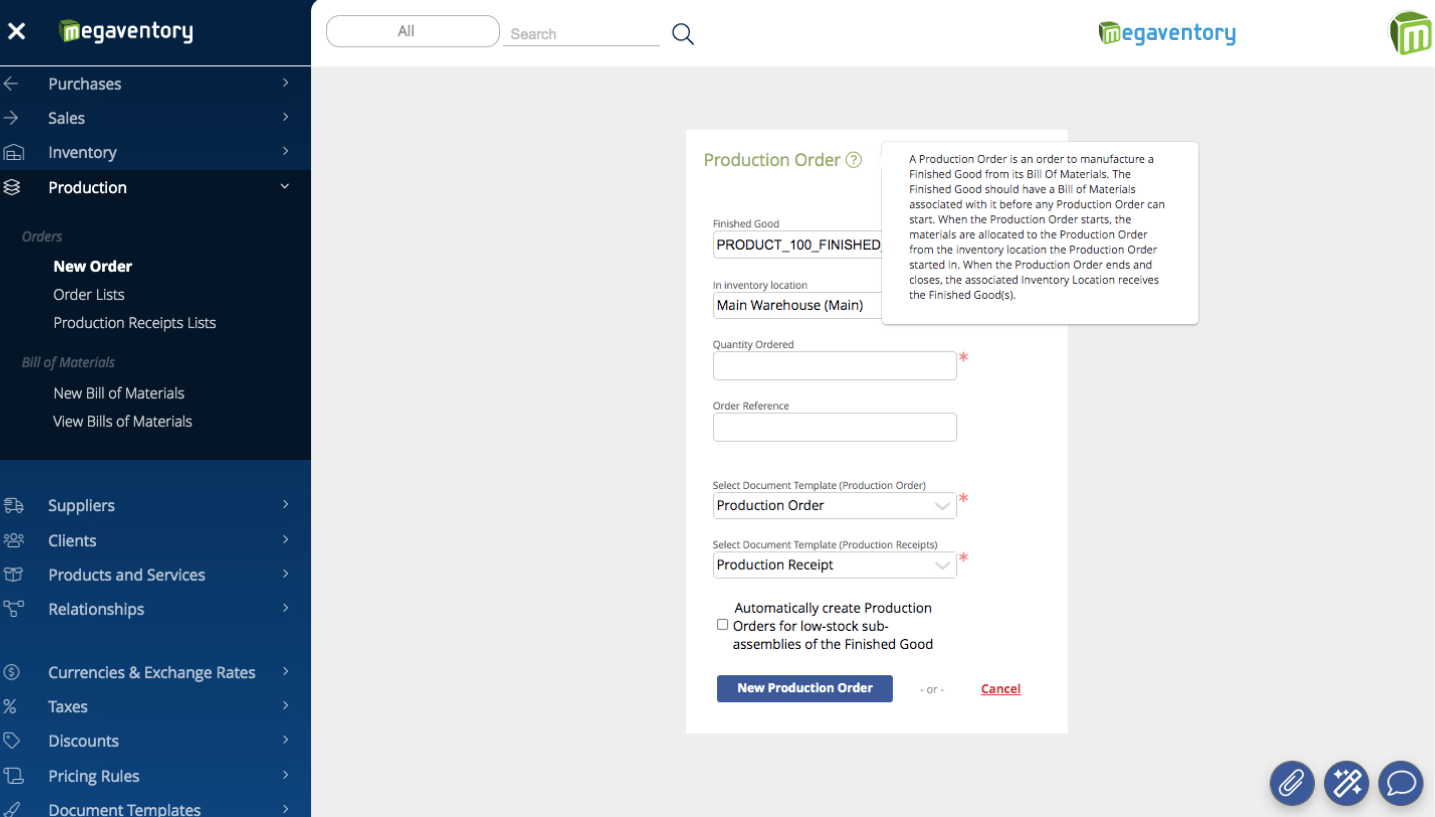The image size is (1435, 817).
Task: Open Production Receipts Lists
Action: [x=135, y=322]
